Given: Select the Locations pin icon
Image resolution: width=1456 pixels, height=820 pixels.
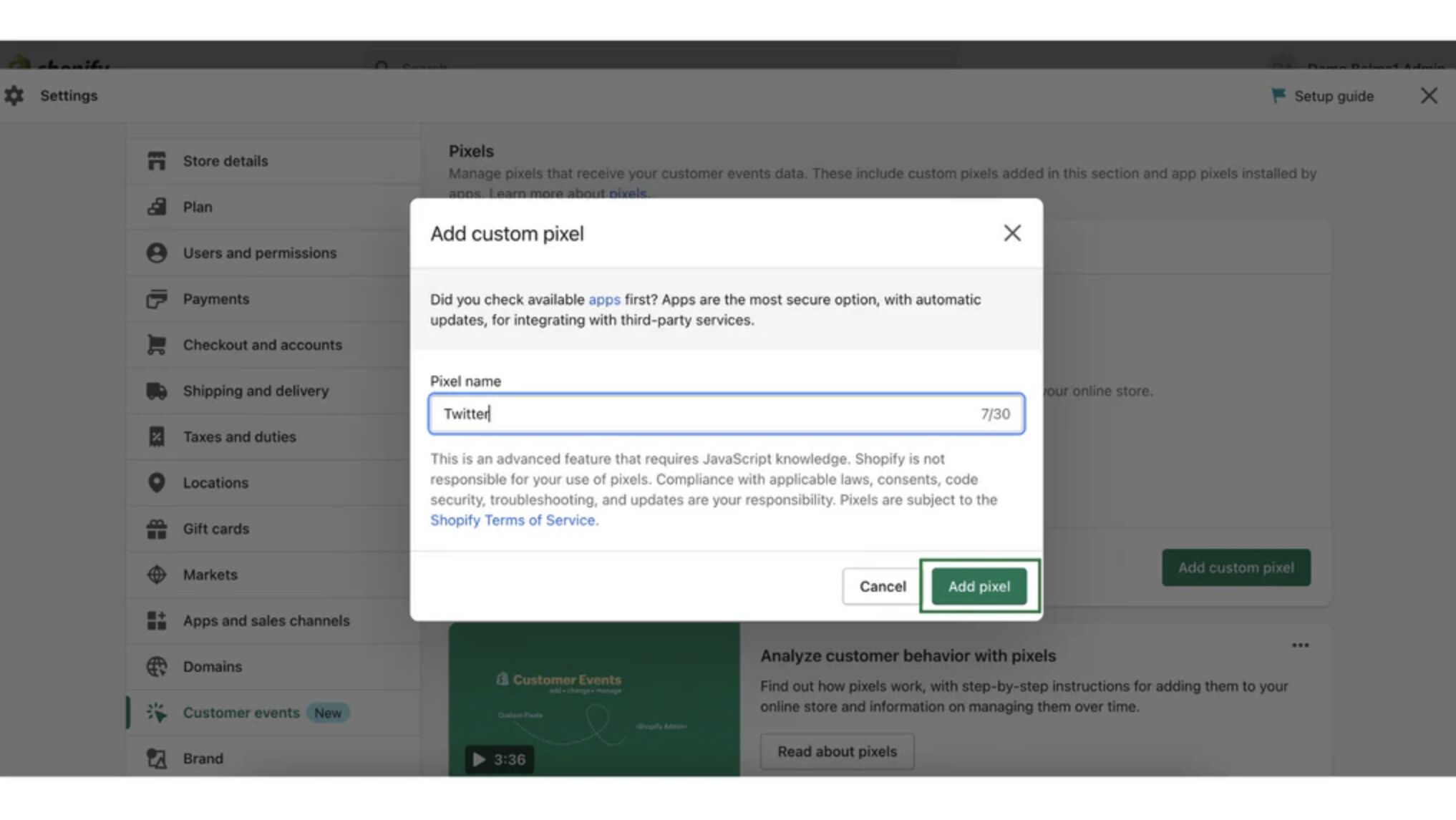Looking at the screenshot, I should [157, 482].
